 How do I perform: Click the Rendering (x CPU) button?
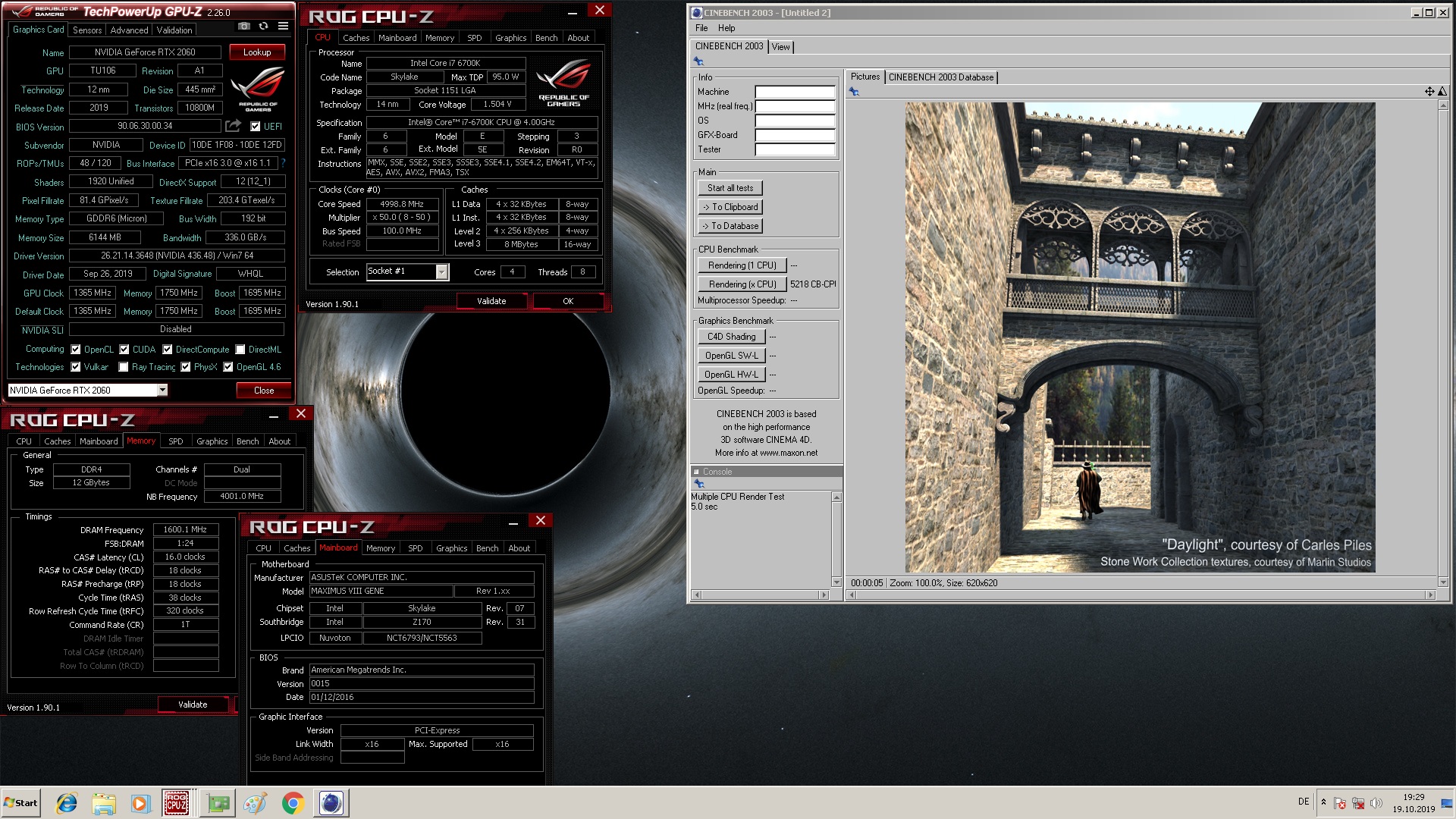tap(742, 284)
